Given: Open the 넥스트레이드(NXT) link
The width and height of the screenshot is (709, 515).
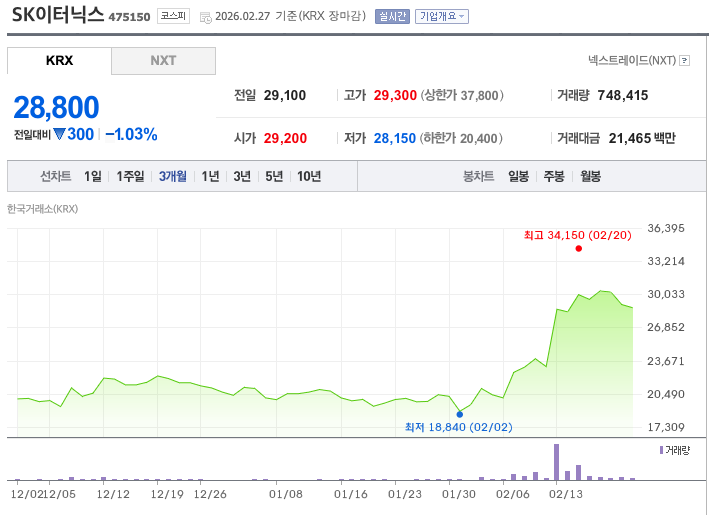Looking at the screenshot, I should (632, 61).
